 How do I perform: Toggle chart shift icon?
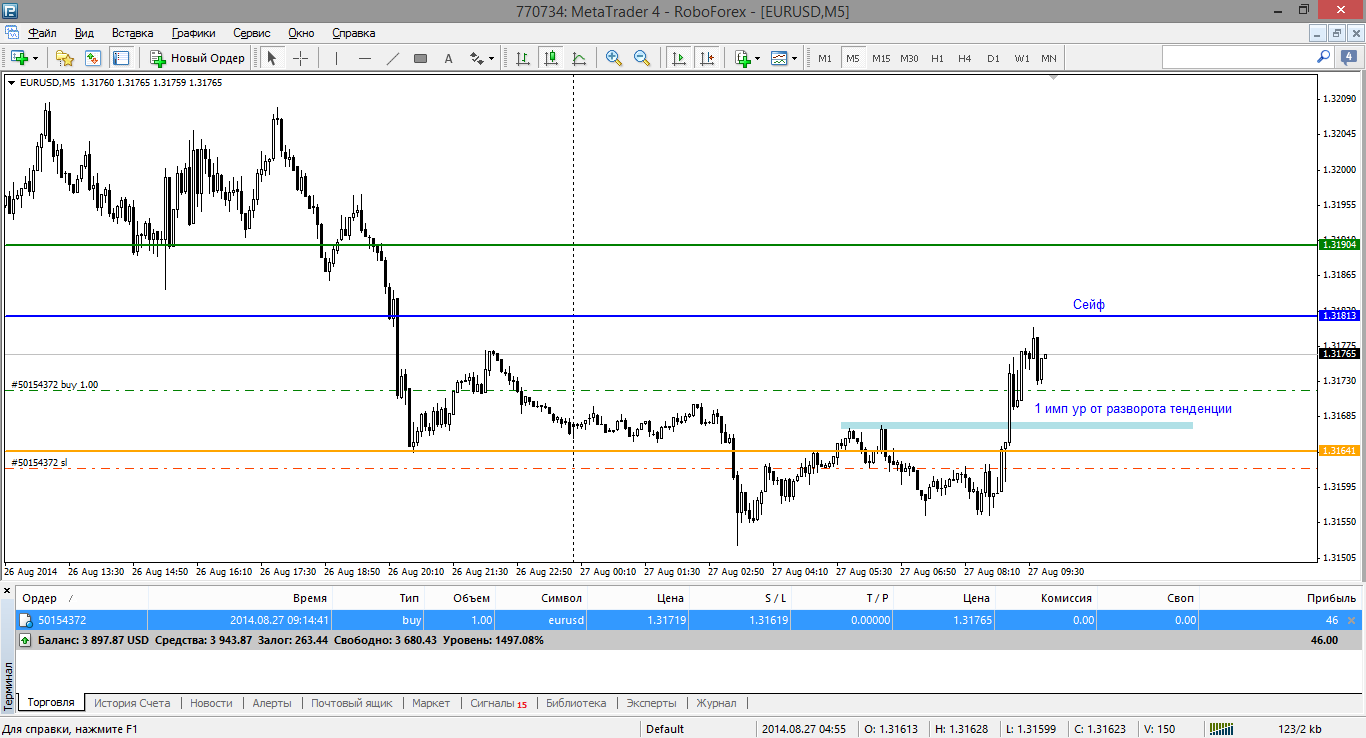pyautogui.click(x=707, y=58)
